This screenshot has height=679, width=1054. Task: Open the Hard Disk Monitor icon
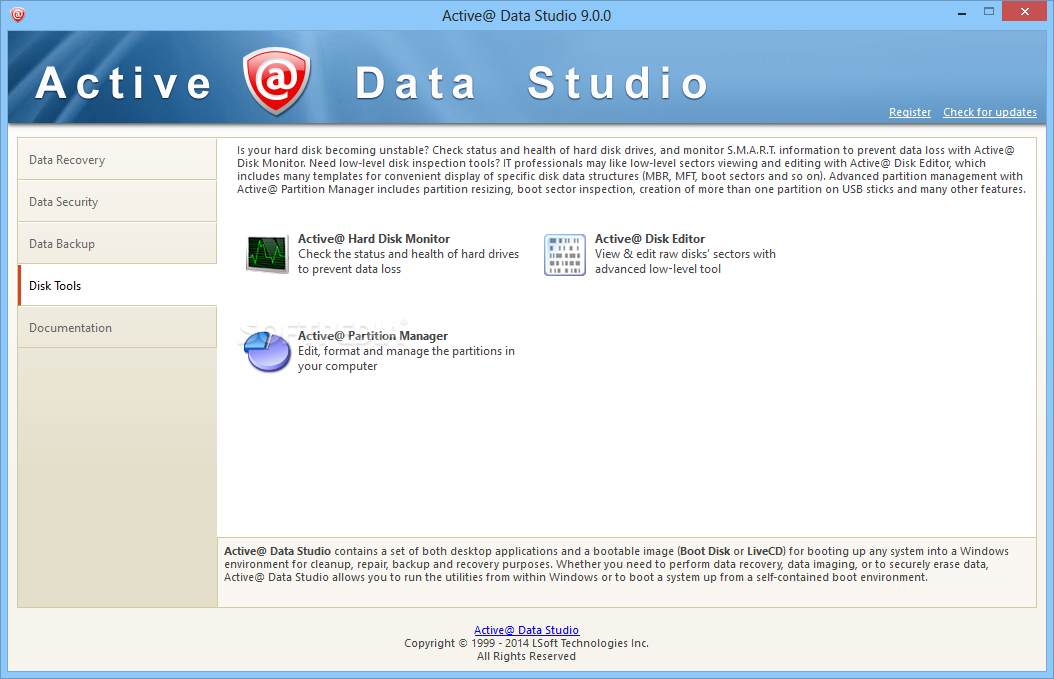pyautogui.click(x=267, y=254)
